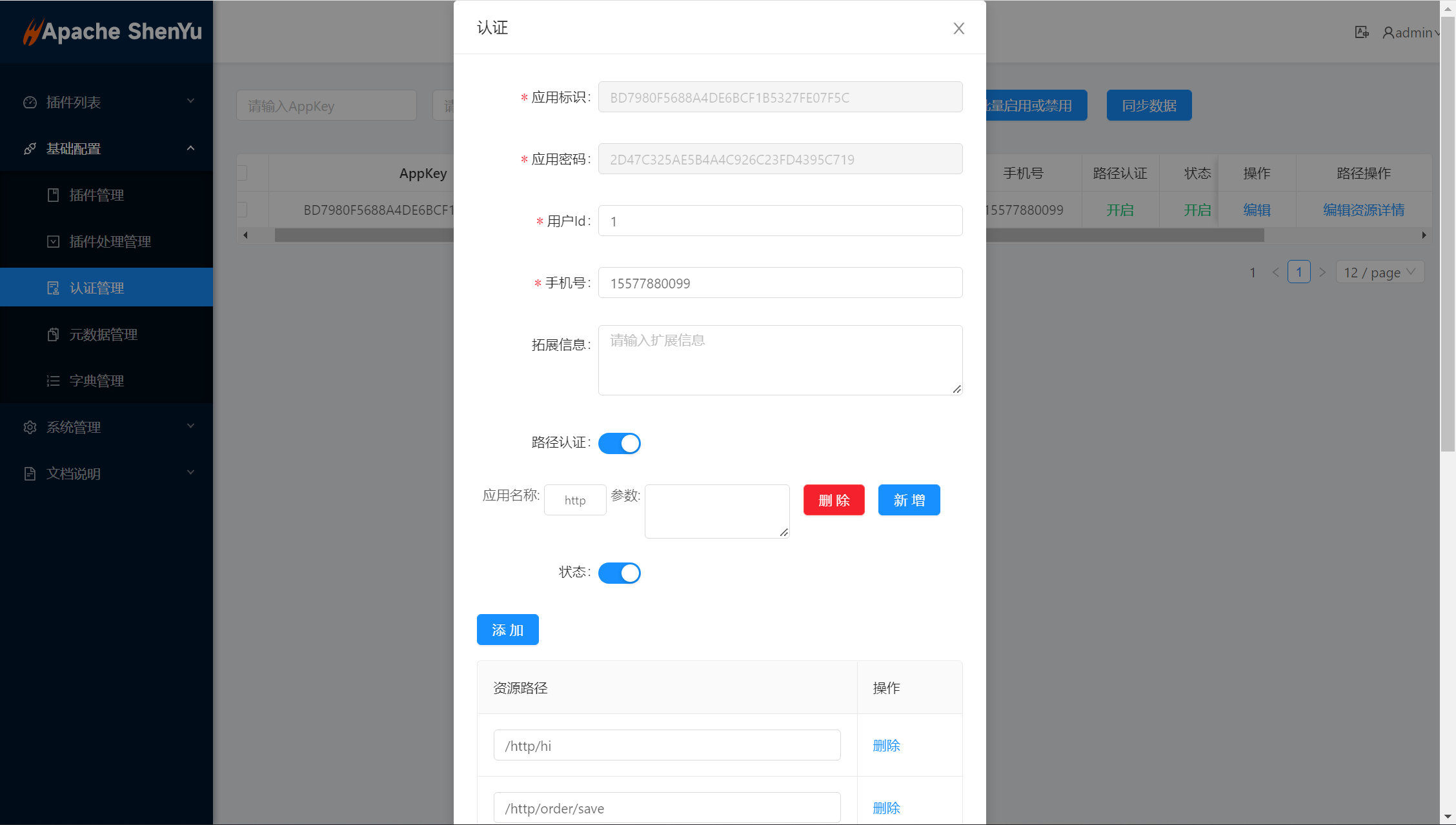Screen dimensions: 1456x825
Task: Click the gear icon beside 系统管理
Action: [x=30, y=428]
